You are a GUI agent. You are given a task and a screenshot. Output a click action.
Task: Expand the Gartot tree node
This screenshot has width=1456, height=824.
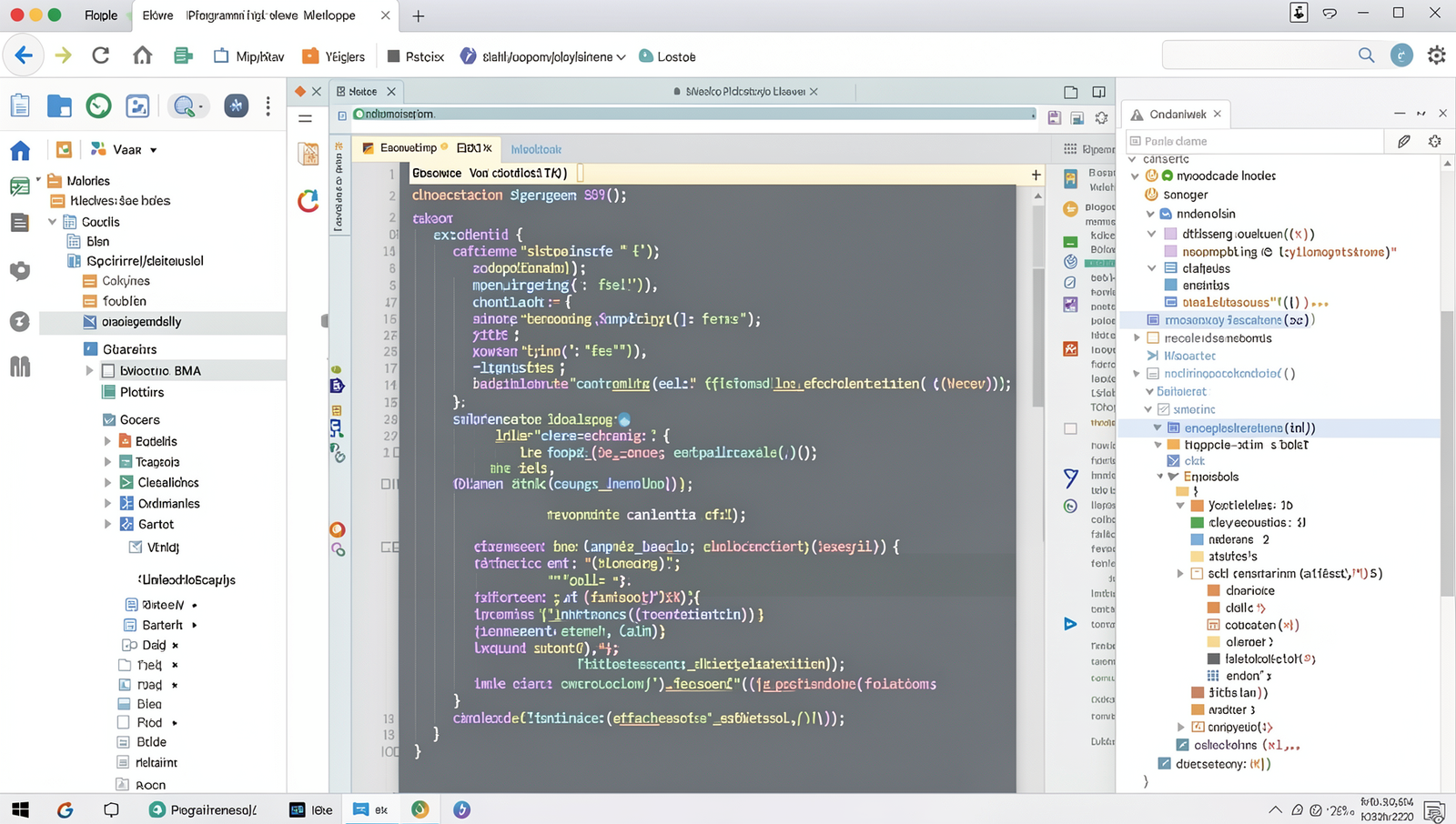pos(107,524)
